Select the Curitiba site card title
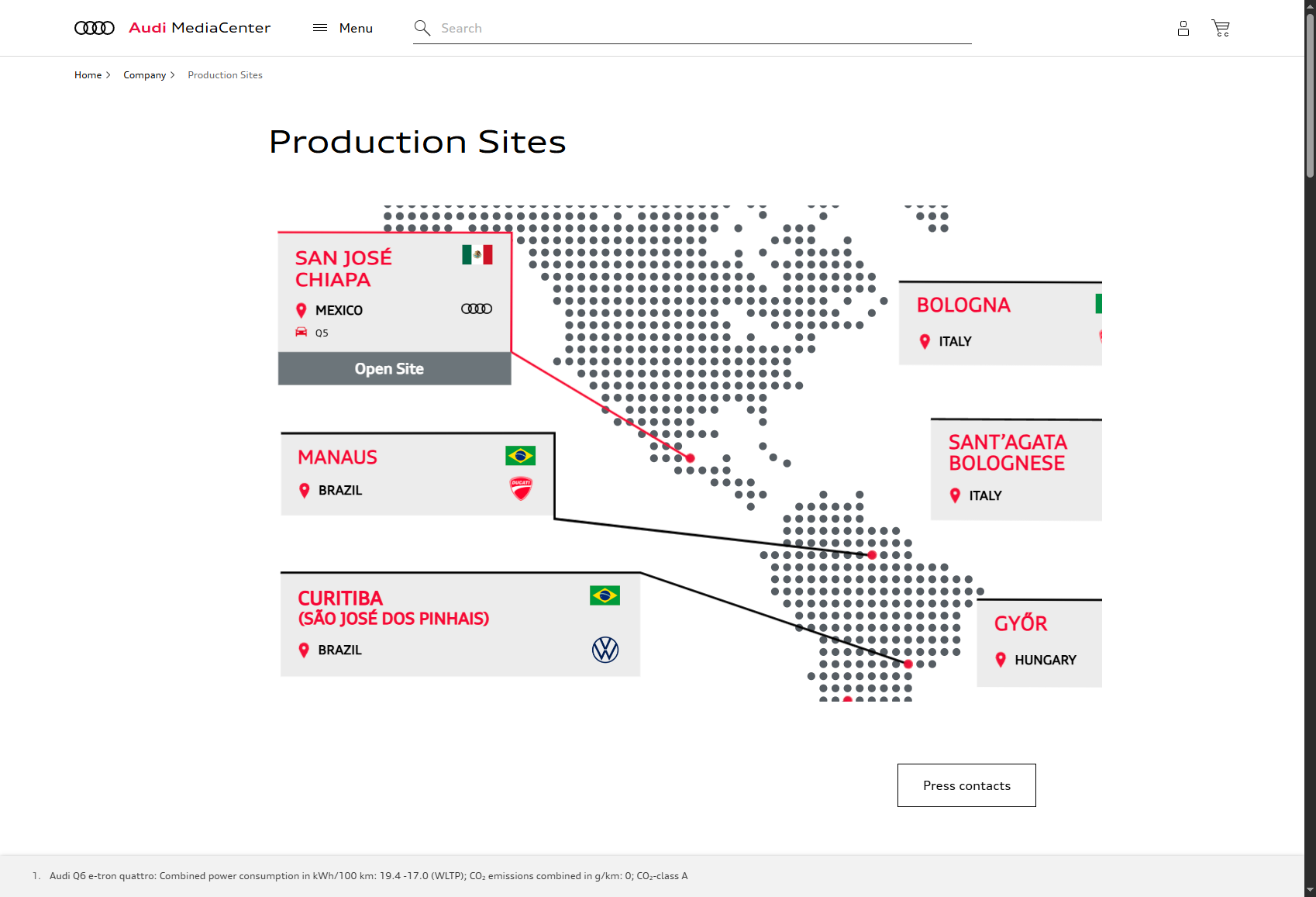The width and height of the screenshot is (1316, 897). coord(340,599)
